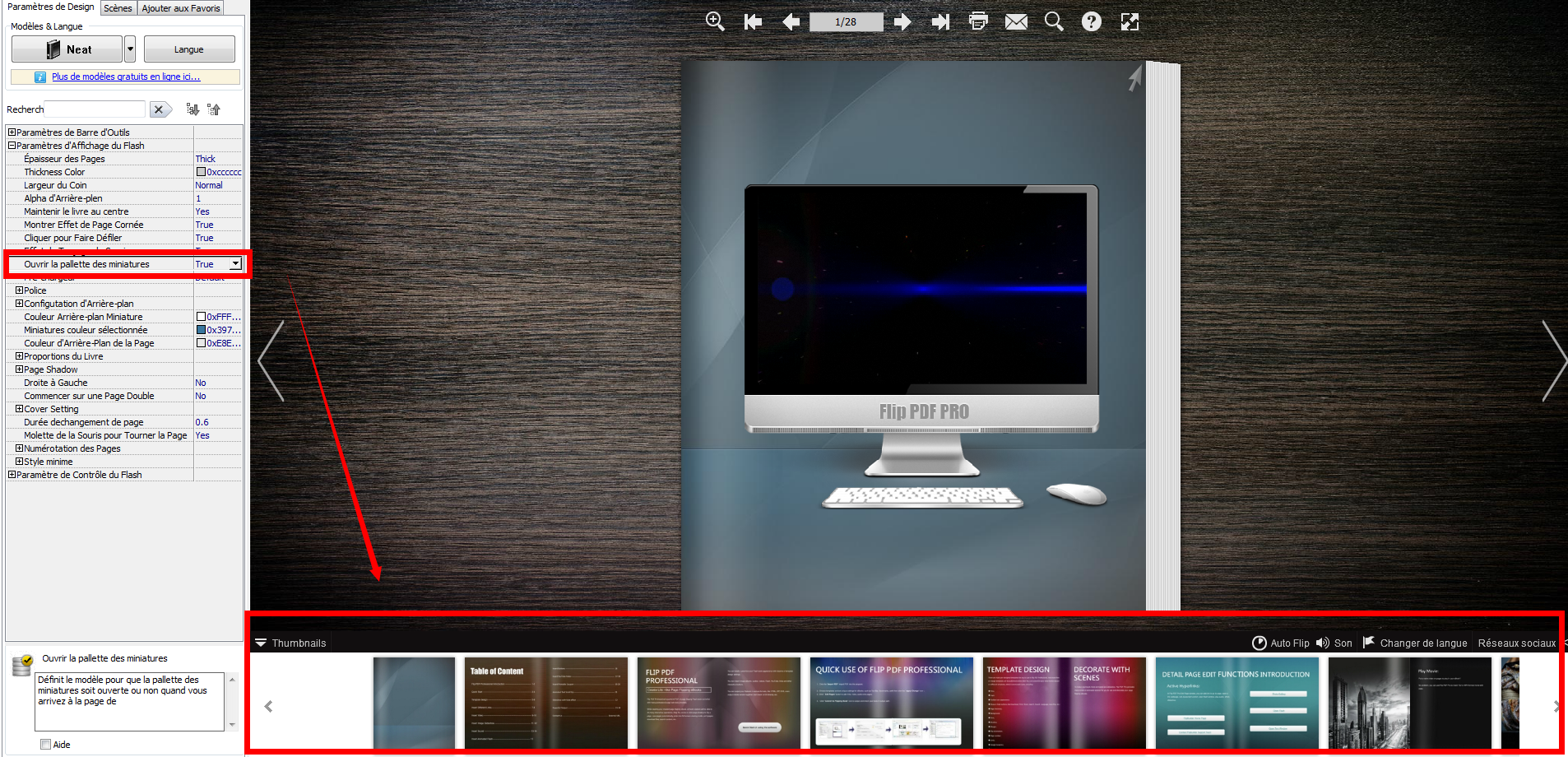The image size is (1568, 757).
Task: Toggle the Son sound button
Action: tap(1334, 643)
